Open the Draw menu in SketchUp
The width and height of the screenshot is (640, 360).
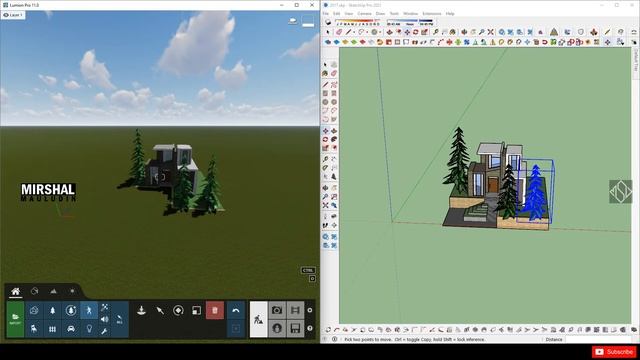point(380,13)
